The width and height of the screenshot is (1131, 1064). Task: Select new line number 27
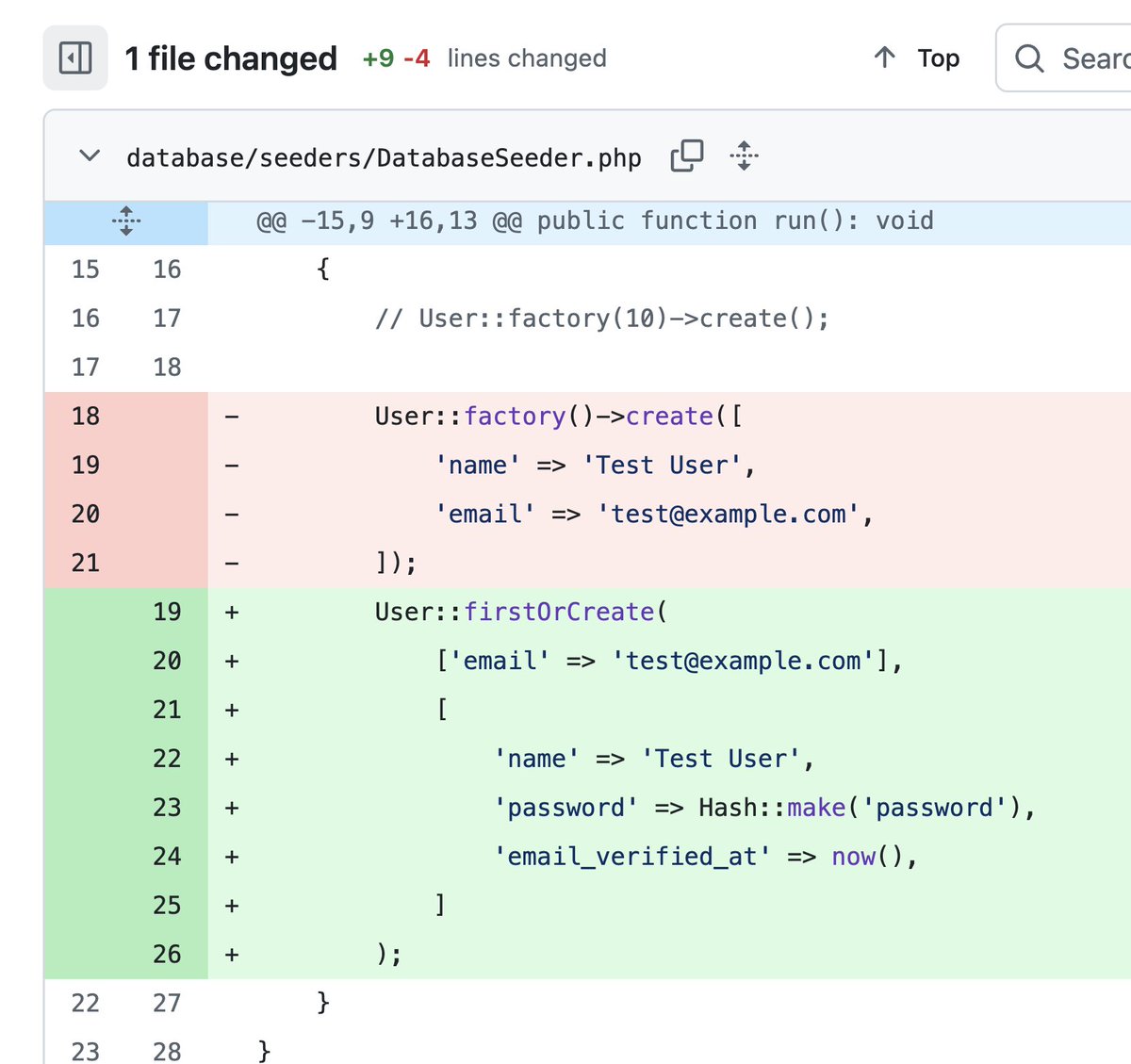167,1003
